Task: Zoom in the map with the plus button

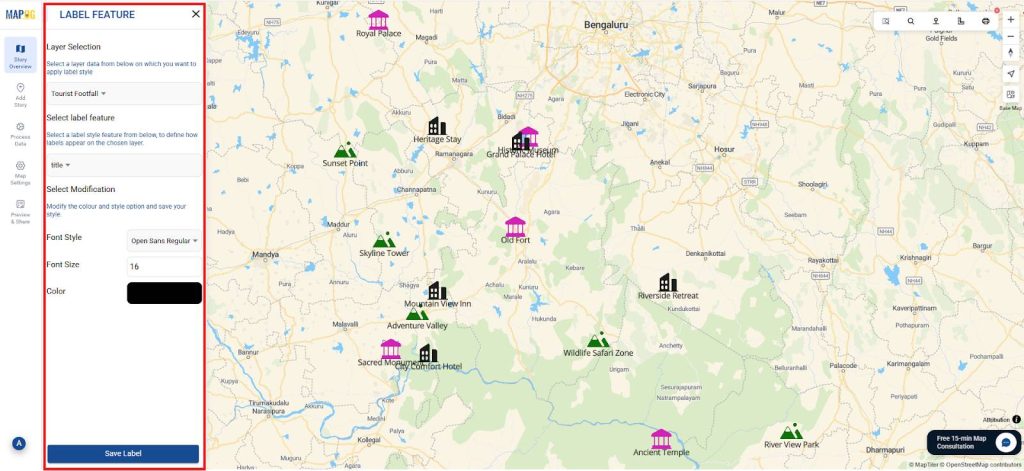Action: tap(1011, 20)
